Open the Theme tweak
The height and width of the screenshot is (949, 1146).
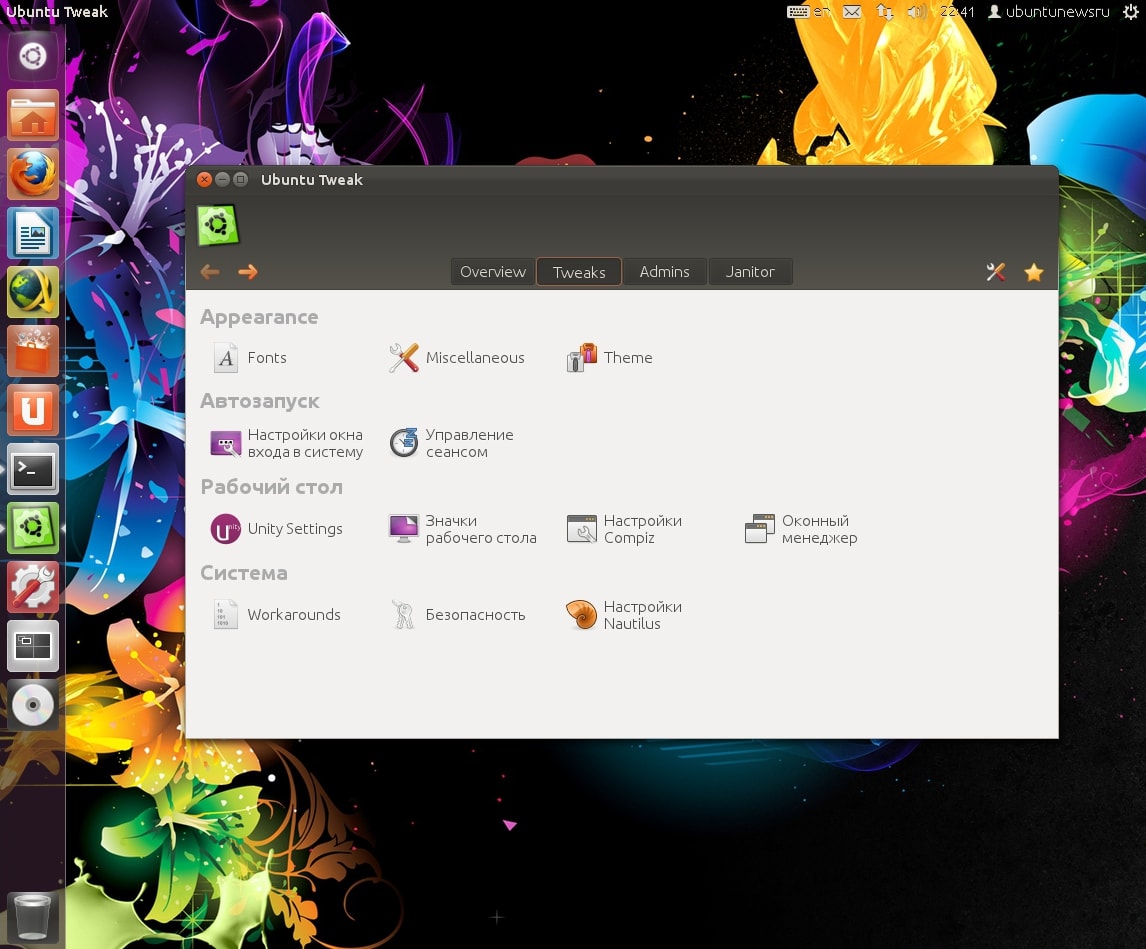click(610, 358)
